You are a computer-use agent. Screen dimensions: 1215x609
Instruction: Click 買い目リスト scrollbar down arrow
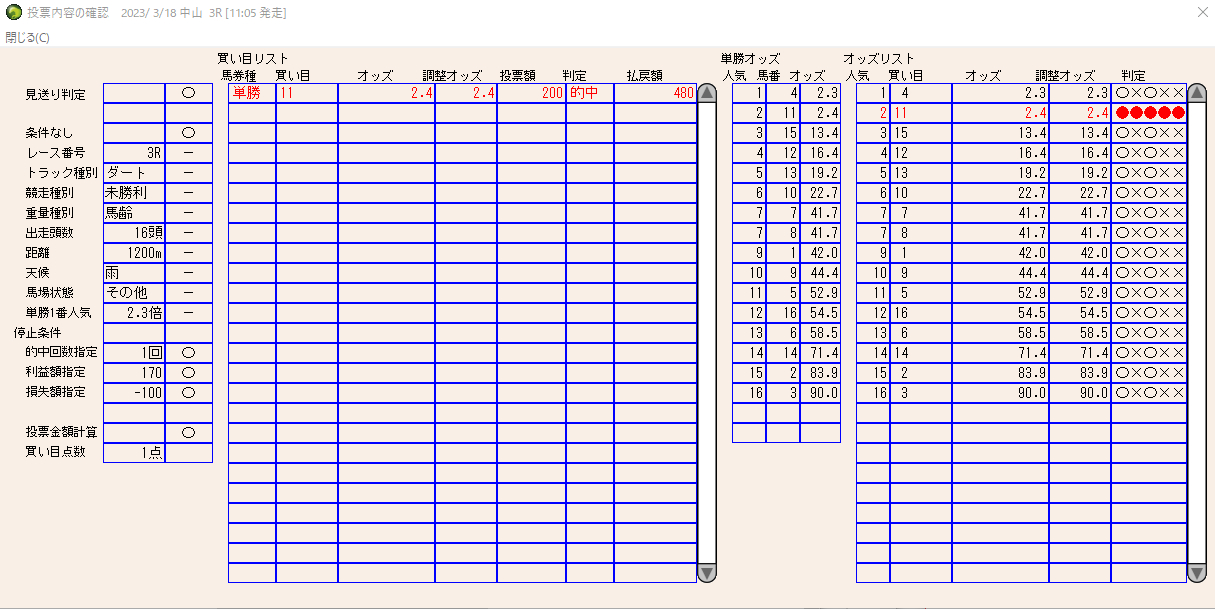[x=707, y=573]
